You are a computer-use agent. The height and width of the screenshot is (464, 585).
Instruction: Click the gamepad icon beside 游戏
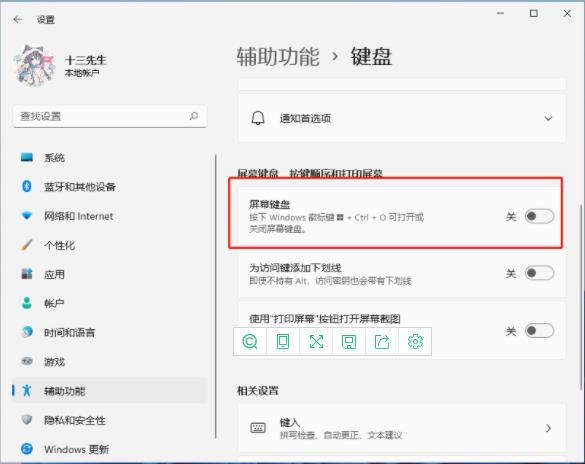27,361
